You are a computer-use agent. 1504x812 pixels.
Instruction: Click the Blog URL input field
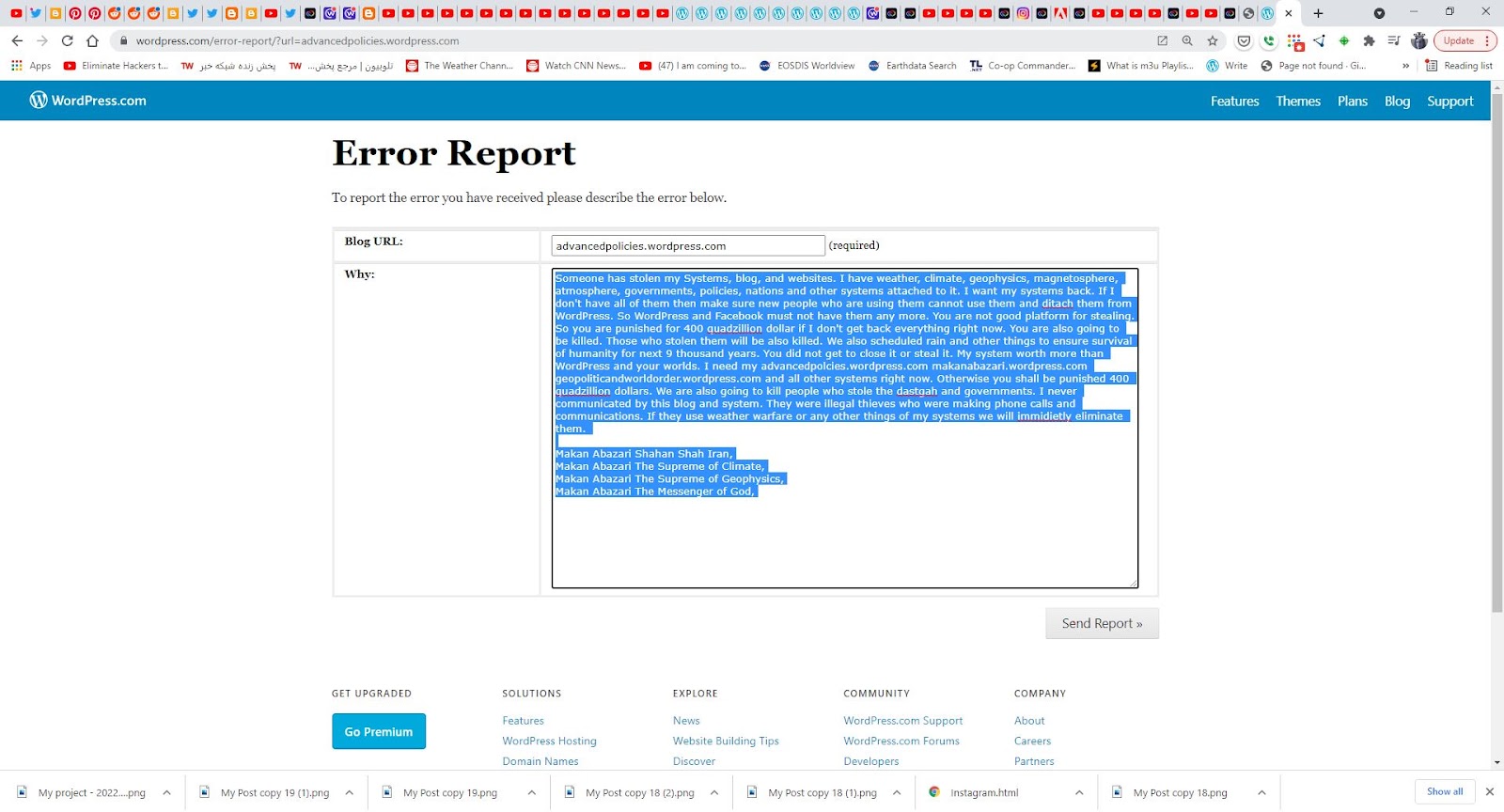pos(688,245)
